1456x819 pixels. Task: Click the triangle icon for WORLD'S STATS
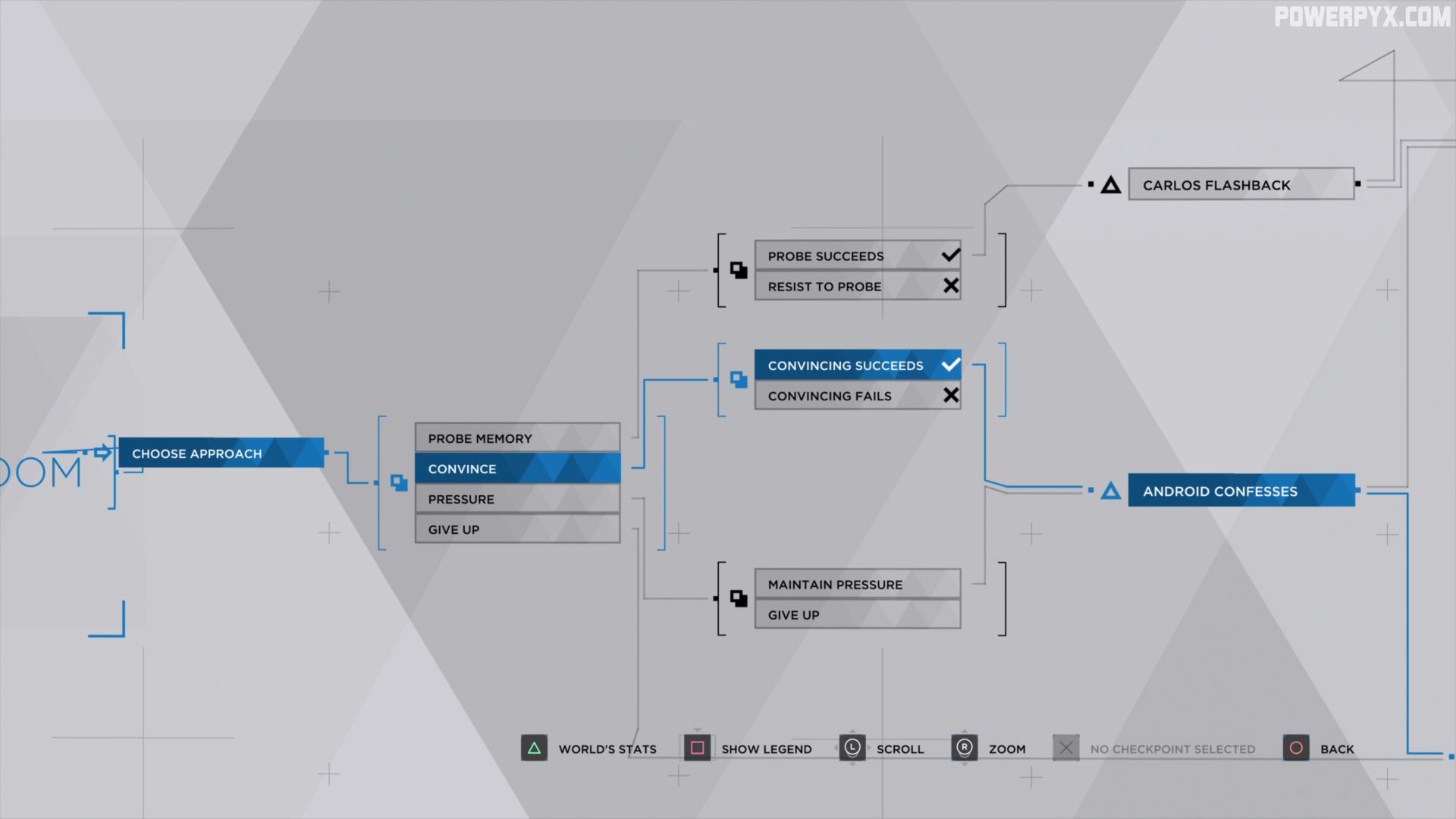point(536,748)
